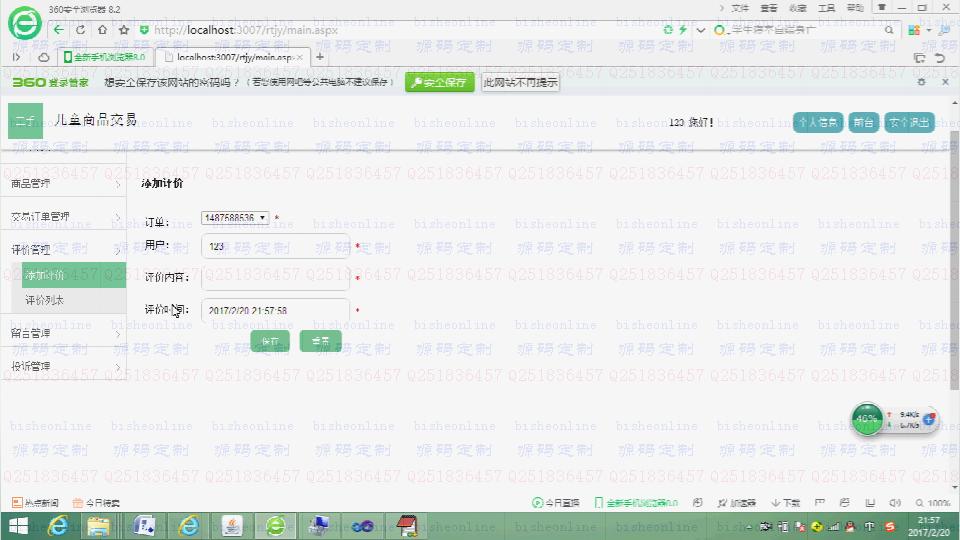Open the cloud sync icon beside tabs

point(43,57)
